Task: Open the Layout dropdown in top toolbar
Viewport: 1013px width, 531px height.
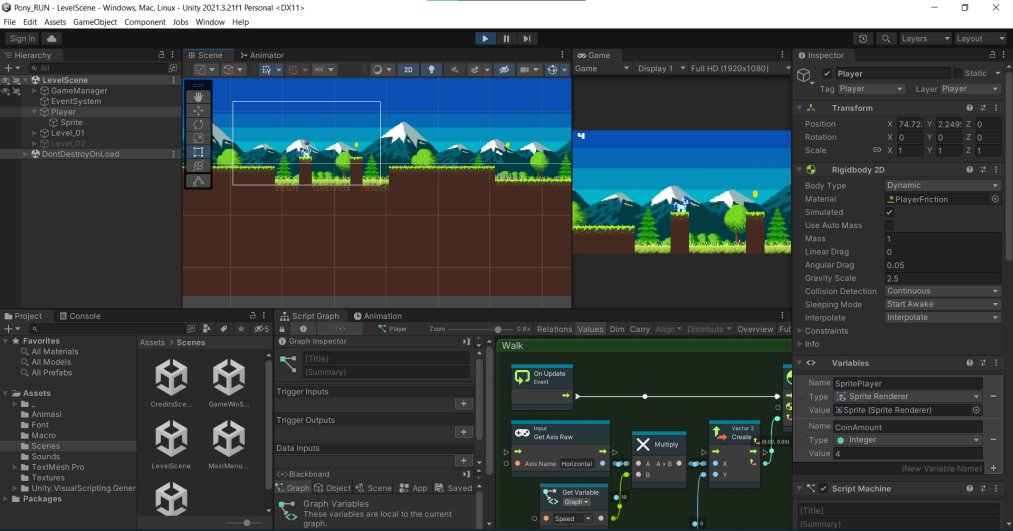Action: [x=979, y=39]
